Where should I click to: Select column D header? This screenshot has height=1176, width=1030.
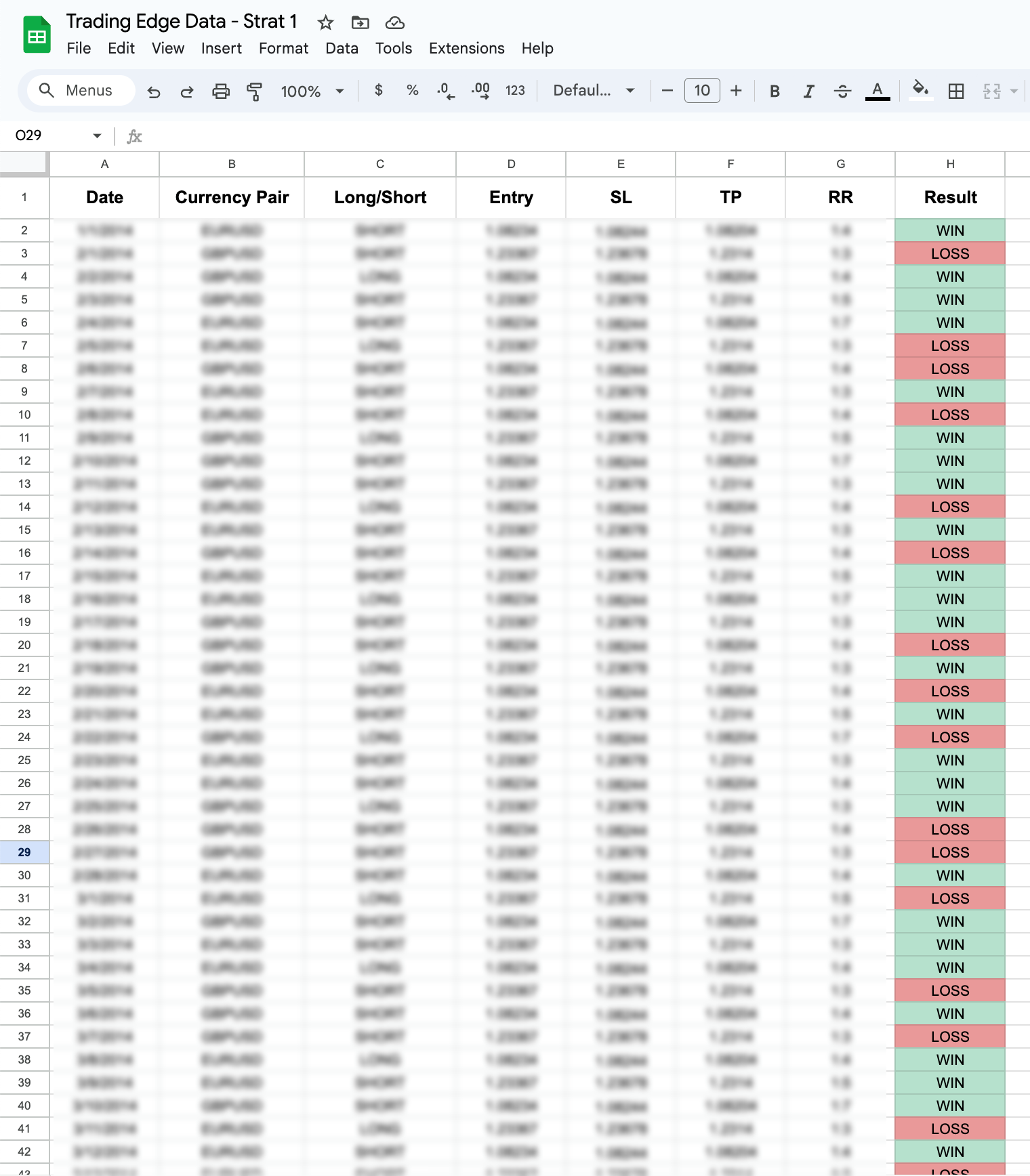pos(512,164)
